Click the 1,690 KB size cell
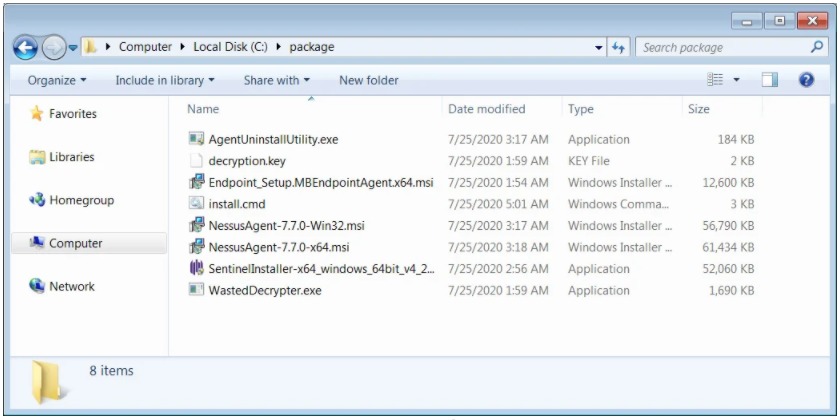Screen dimensions: 840x420 (732, 290)
